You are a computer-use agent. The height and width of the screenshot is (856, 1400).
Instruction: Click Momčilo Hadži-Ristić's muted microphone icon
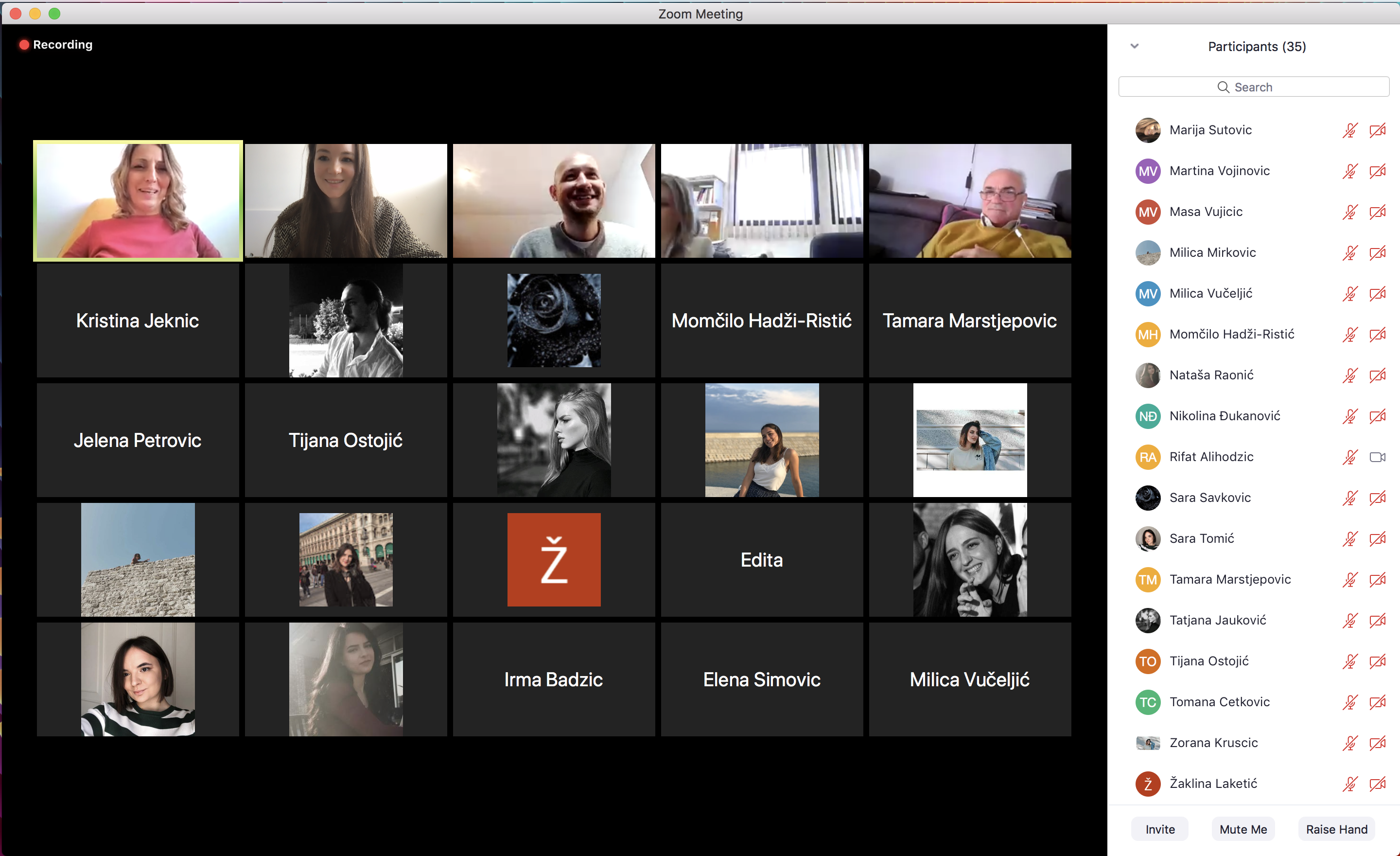[x=1350, y=334]
